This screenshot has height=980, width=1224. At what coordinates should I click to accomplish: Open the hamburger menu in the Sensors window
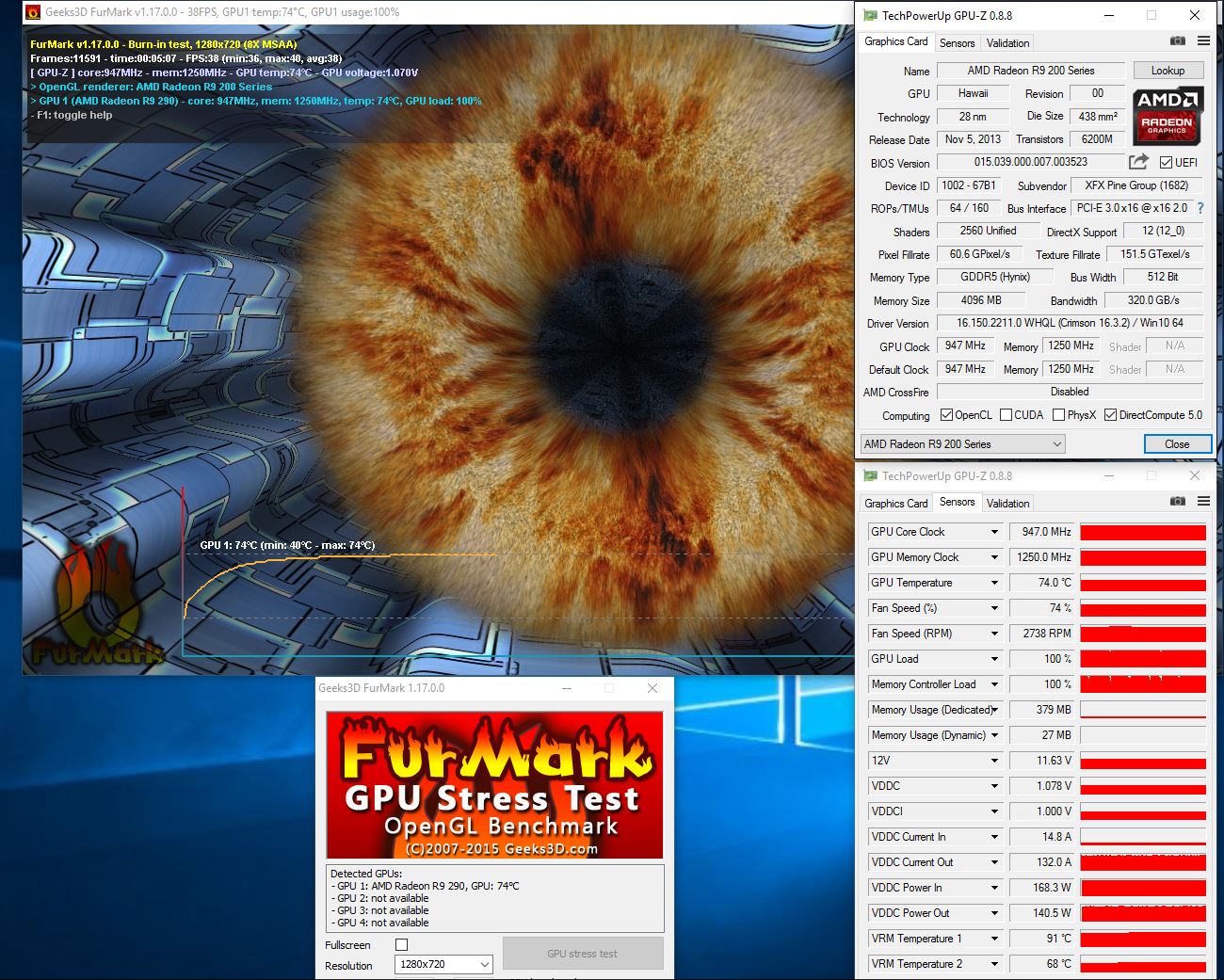coord(1203,502)
